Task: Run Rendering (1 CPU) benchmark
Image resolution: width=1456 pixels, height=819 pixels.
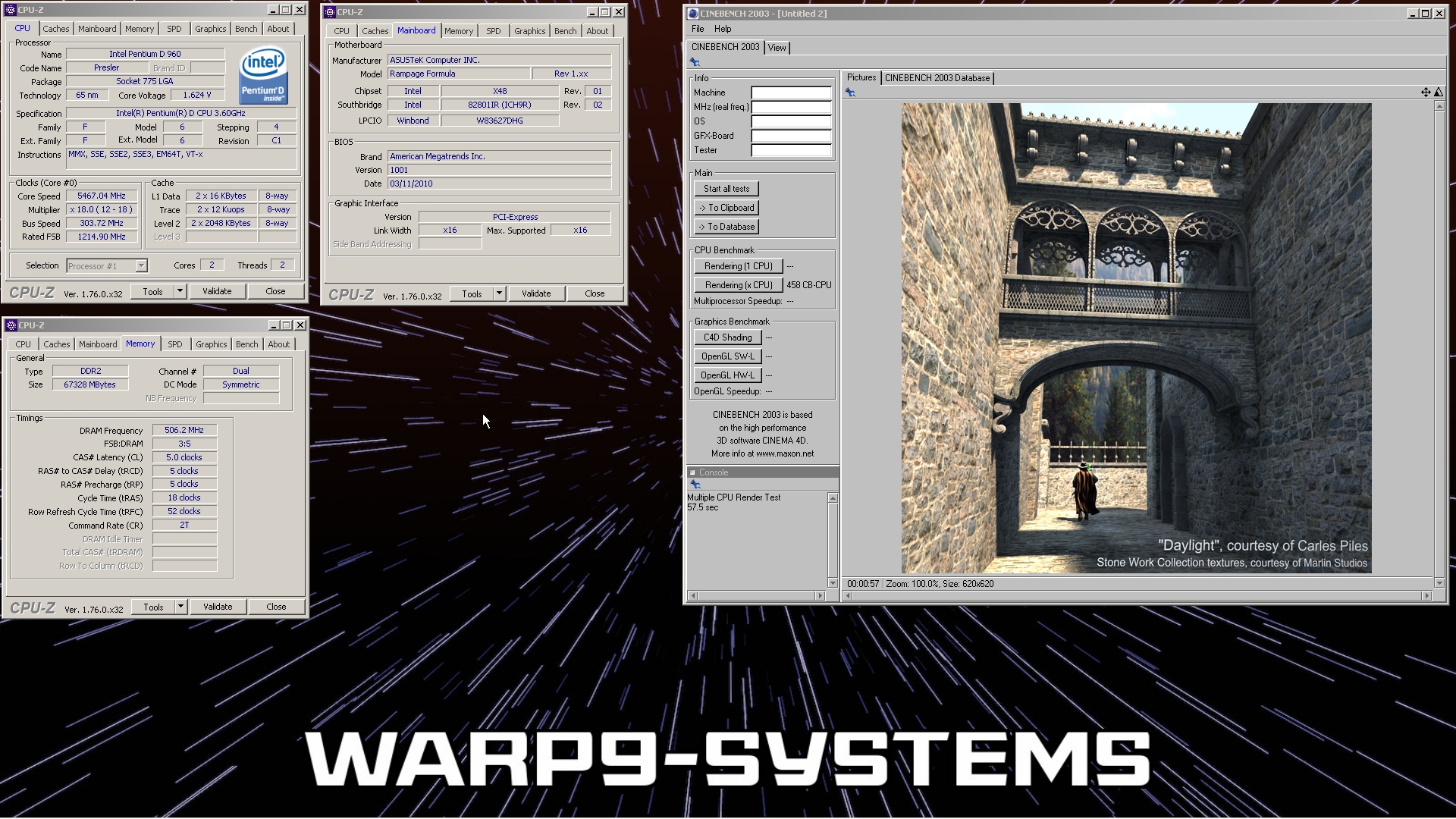Action: (x=739, y=266)
